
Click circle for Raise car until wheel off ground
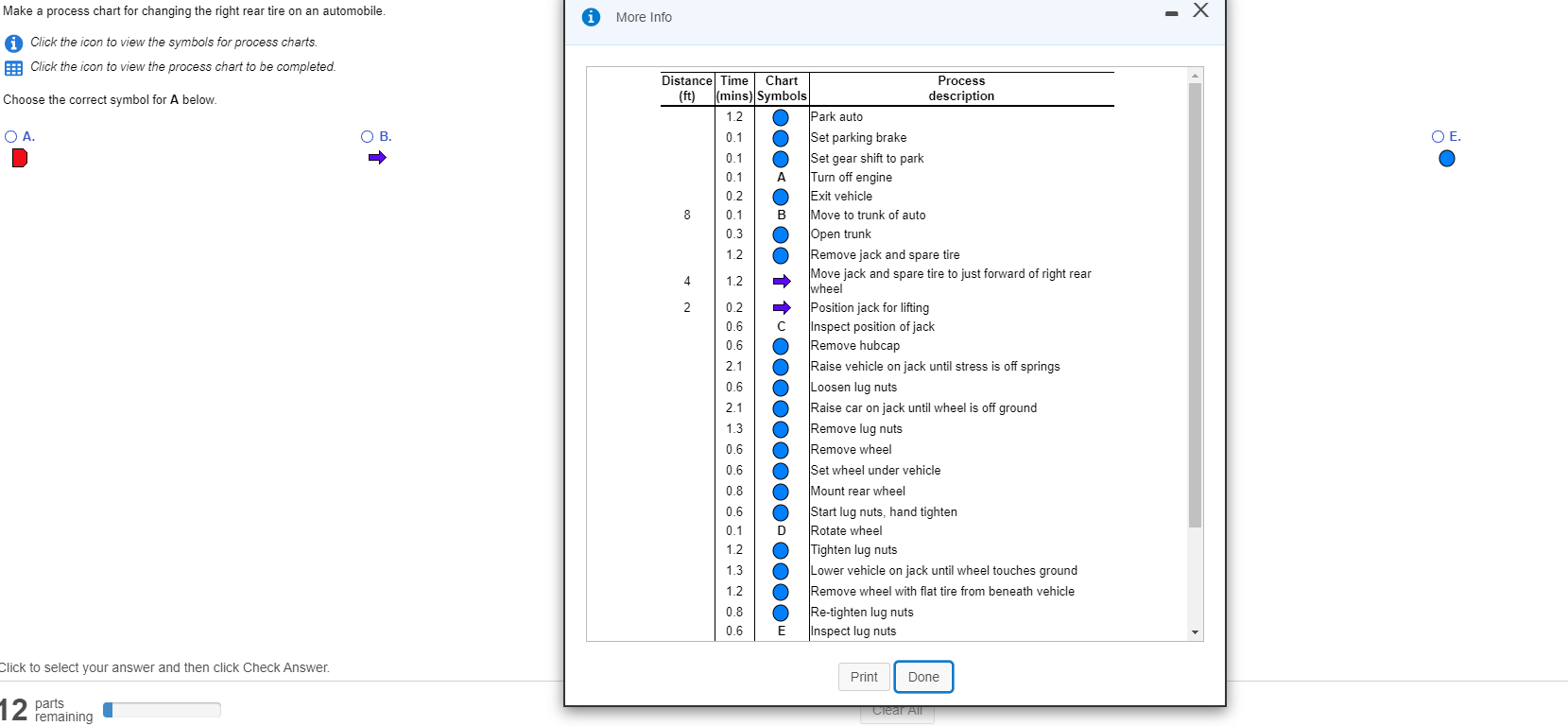click(781, 408)
